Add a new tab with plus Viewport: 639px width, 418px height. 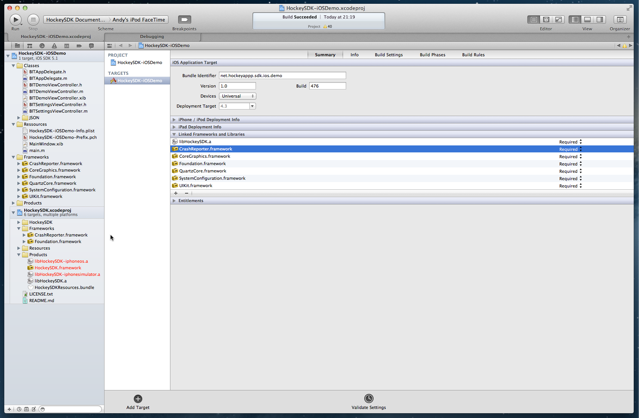click(x=628, y=37)
